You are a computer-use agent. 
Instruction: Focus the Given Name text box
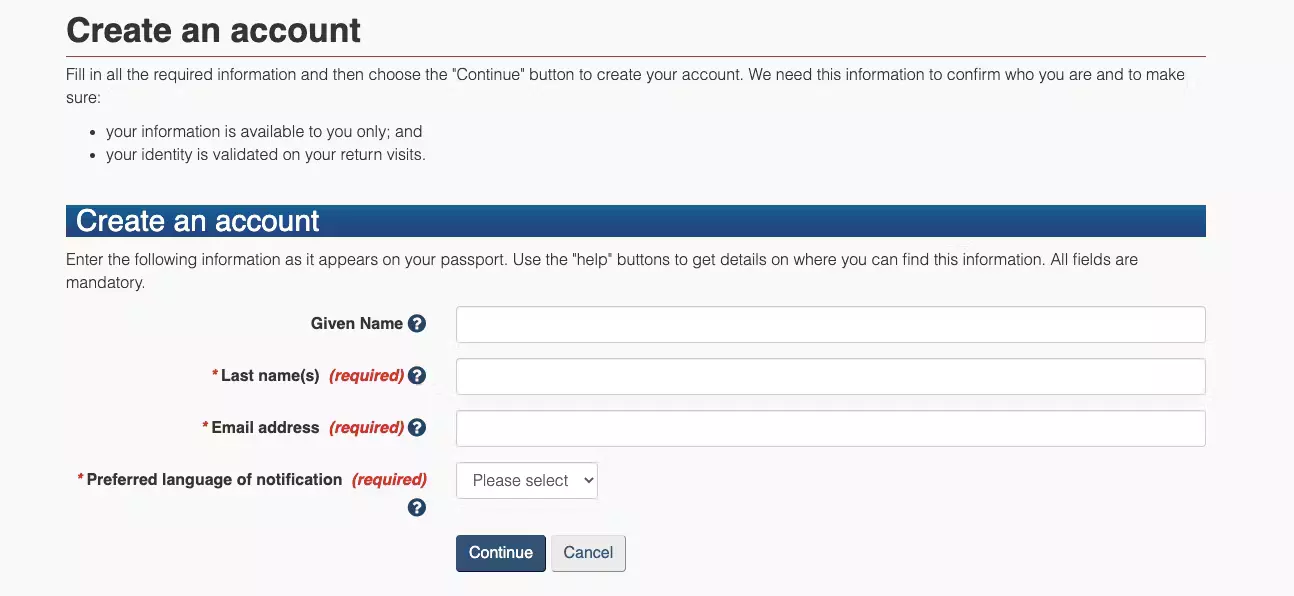(830, 325)
